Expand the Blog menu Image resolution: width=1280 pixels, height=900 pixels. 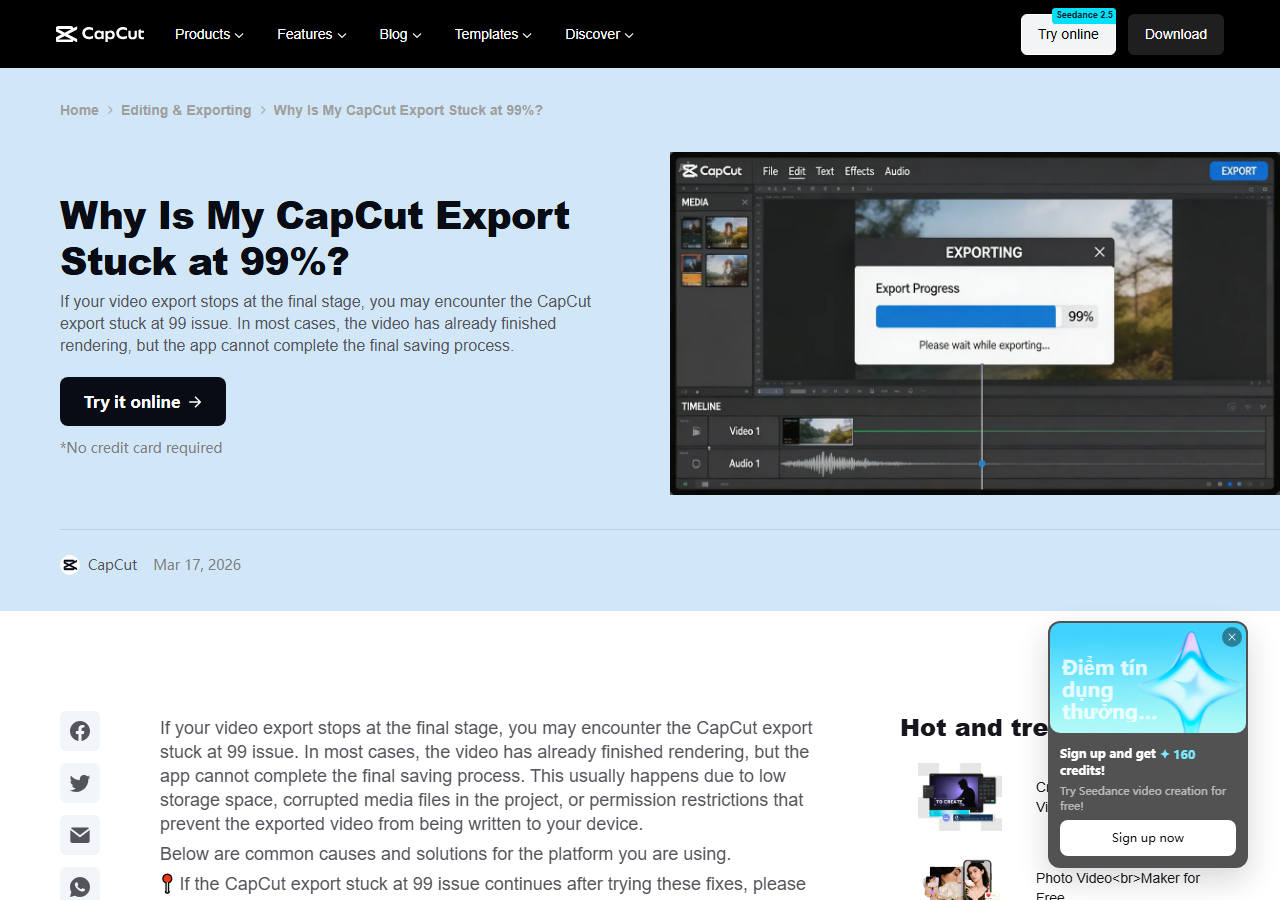400,34
